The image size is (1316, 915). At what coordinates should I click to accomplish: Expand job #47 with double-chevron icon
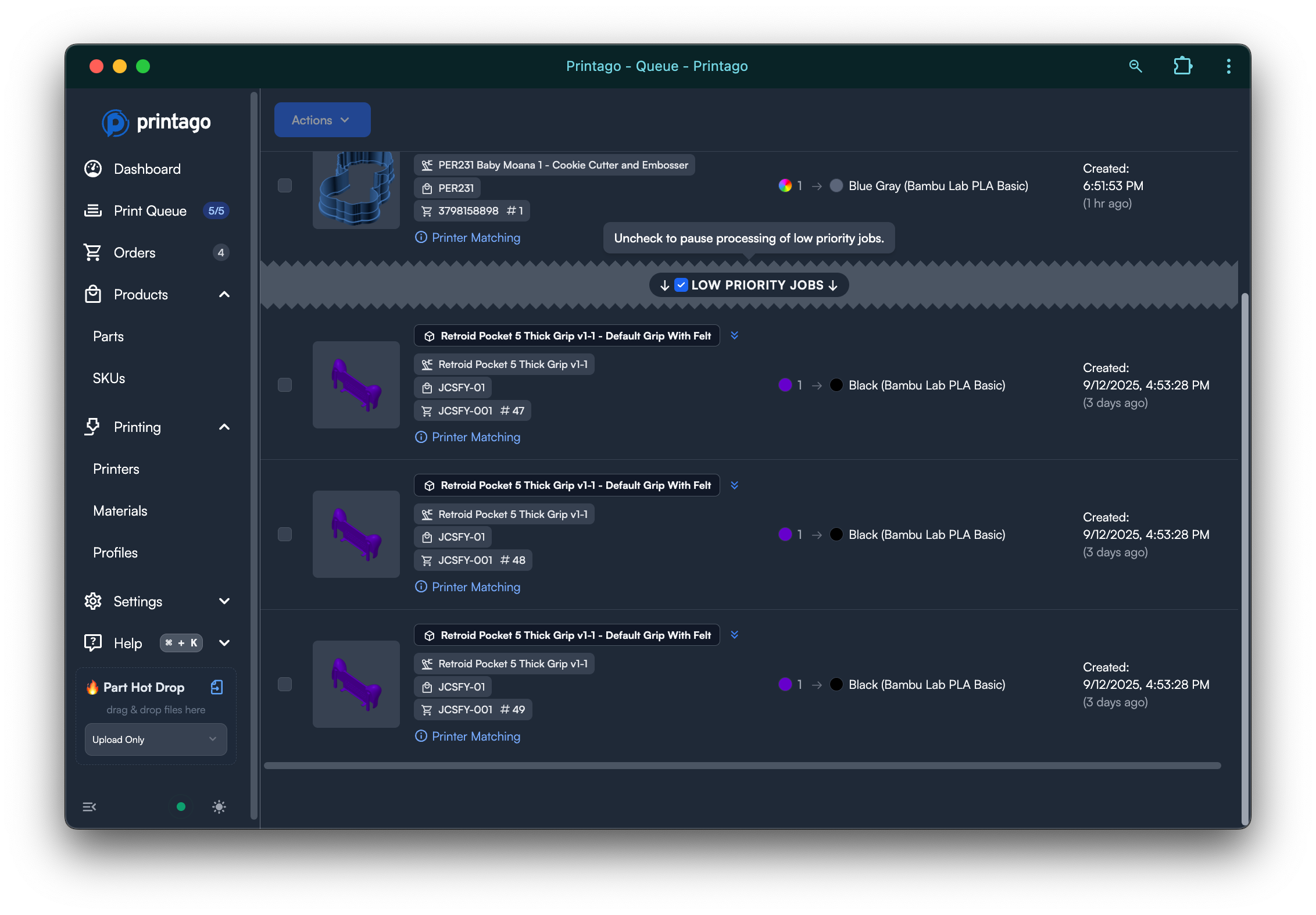pyautogui.click(x=735, y=335)
